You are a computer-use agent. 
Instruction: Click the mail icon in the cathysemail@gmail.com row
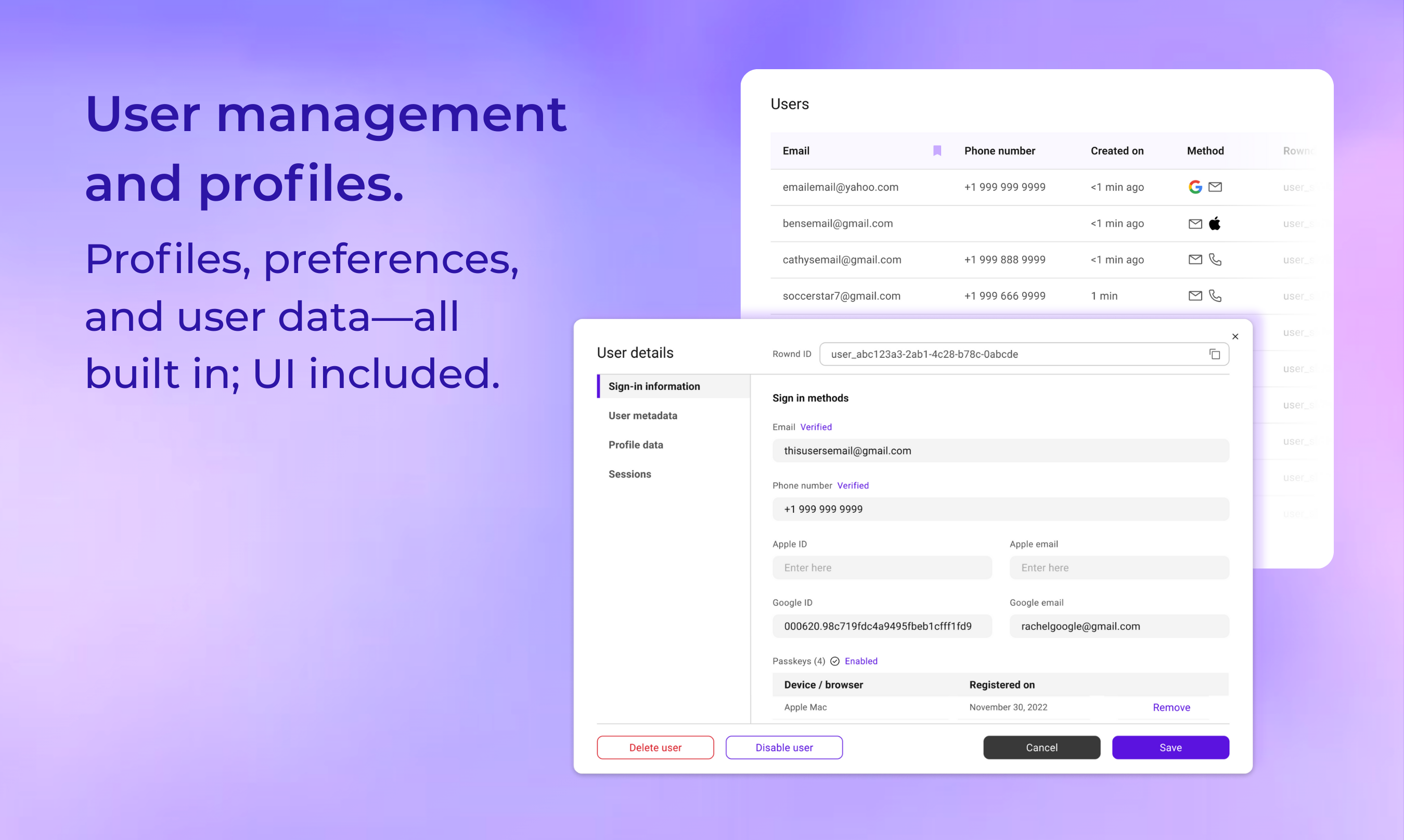coord(1195,259)
